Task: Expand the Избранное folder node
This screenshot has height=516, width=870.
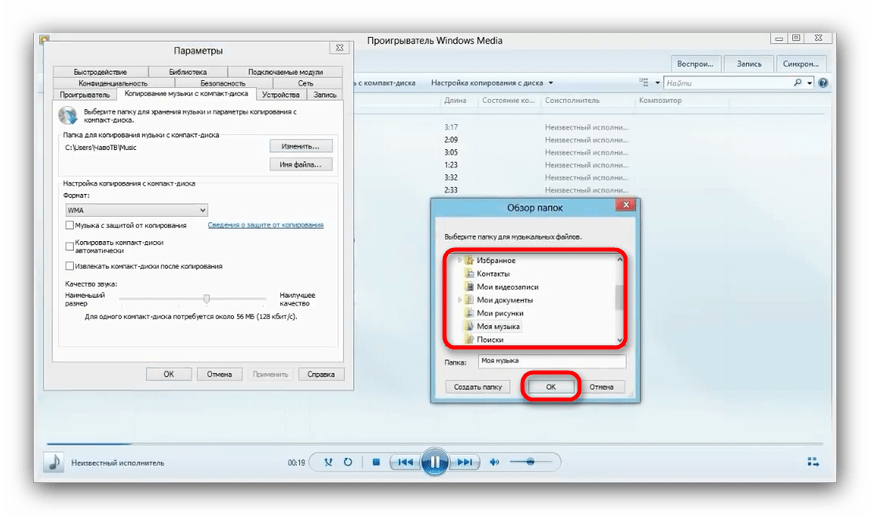Action: tap(459, 260)
